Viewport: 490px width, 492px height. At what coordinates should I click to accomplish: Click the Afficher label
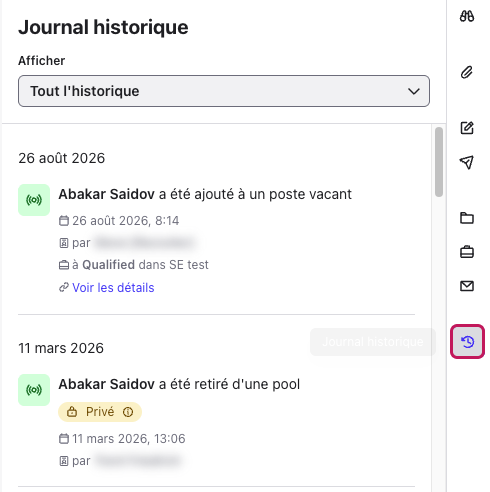coord(42,61)
